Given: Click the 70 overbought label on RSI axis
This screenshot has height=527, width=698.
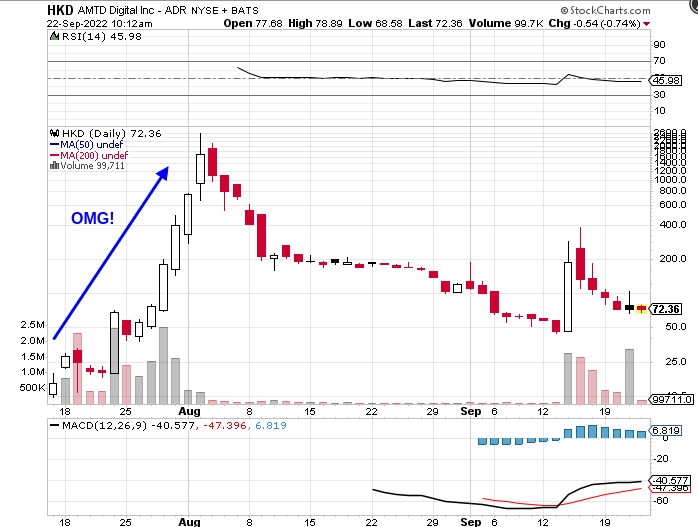Looking at the screenshot, I should 660,61.
